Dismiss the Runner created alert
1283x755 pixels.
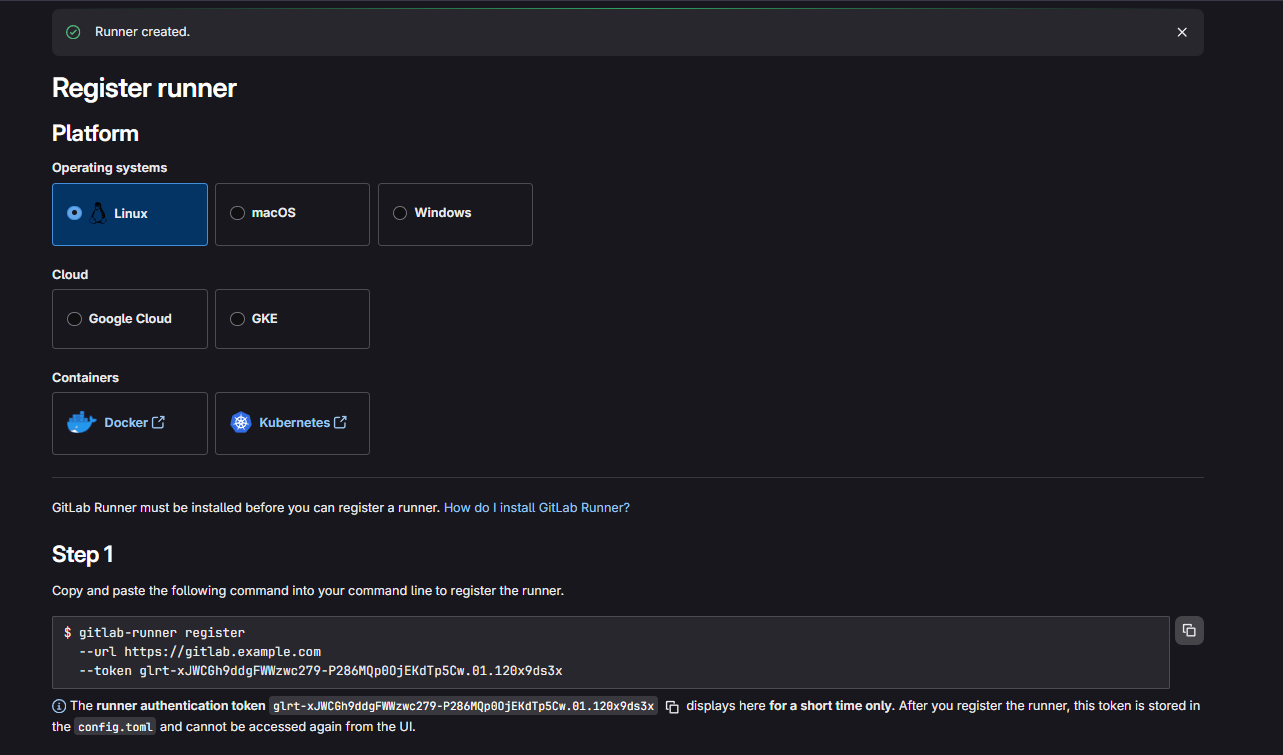(1182, 32)
